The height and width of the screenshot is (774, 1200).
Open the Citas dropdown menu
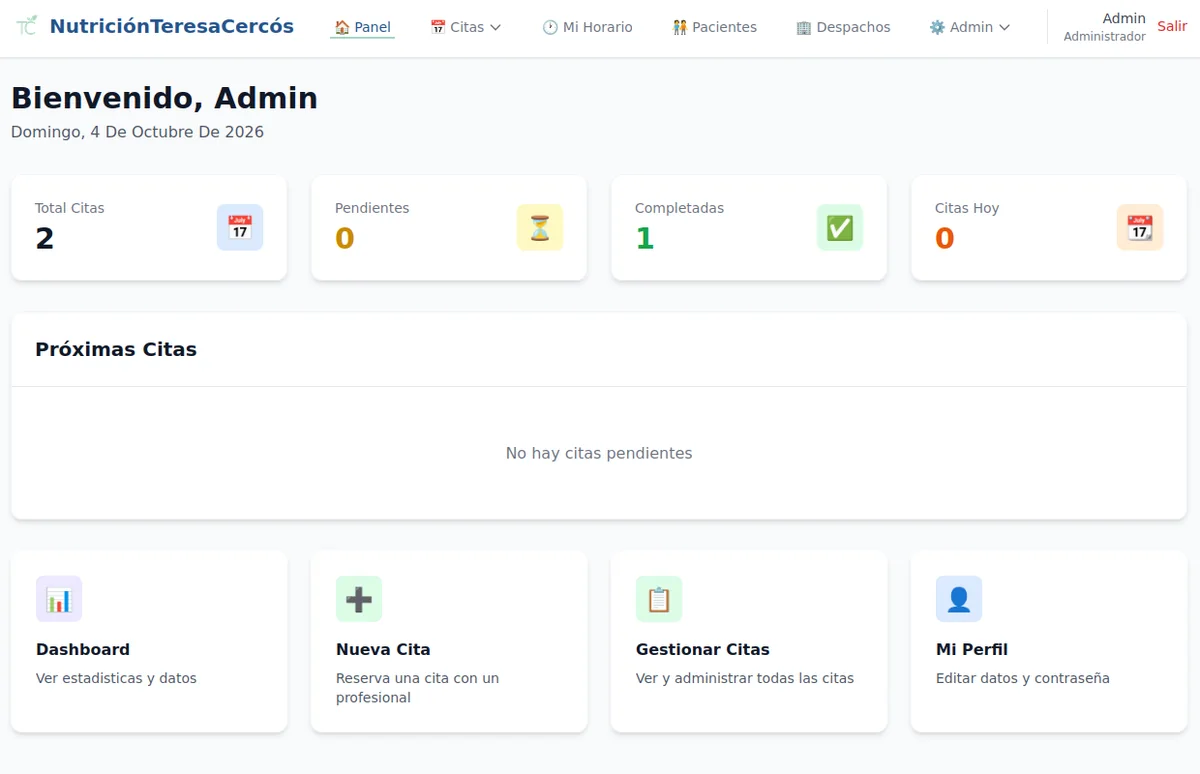[465, 27]
